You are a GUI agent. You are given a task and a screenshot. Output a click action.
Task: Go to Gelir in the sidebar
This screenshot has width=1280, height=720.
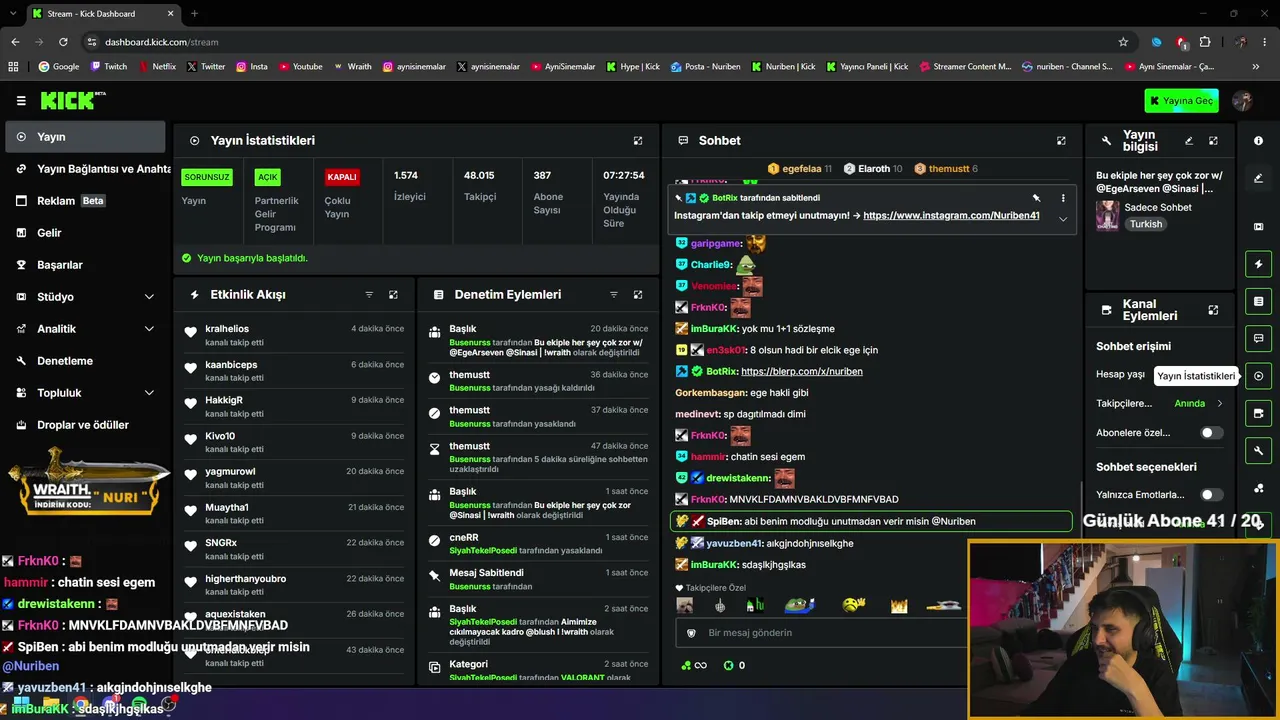[86, 233]
